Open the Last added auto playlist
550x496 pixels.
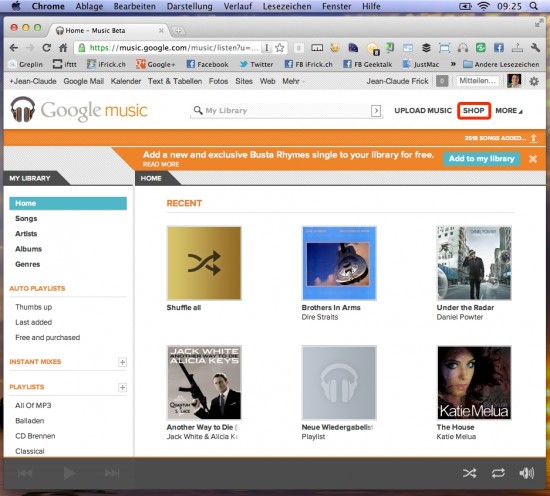coord(34,322)
